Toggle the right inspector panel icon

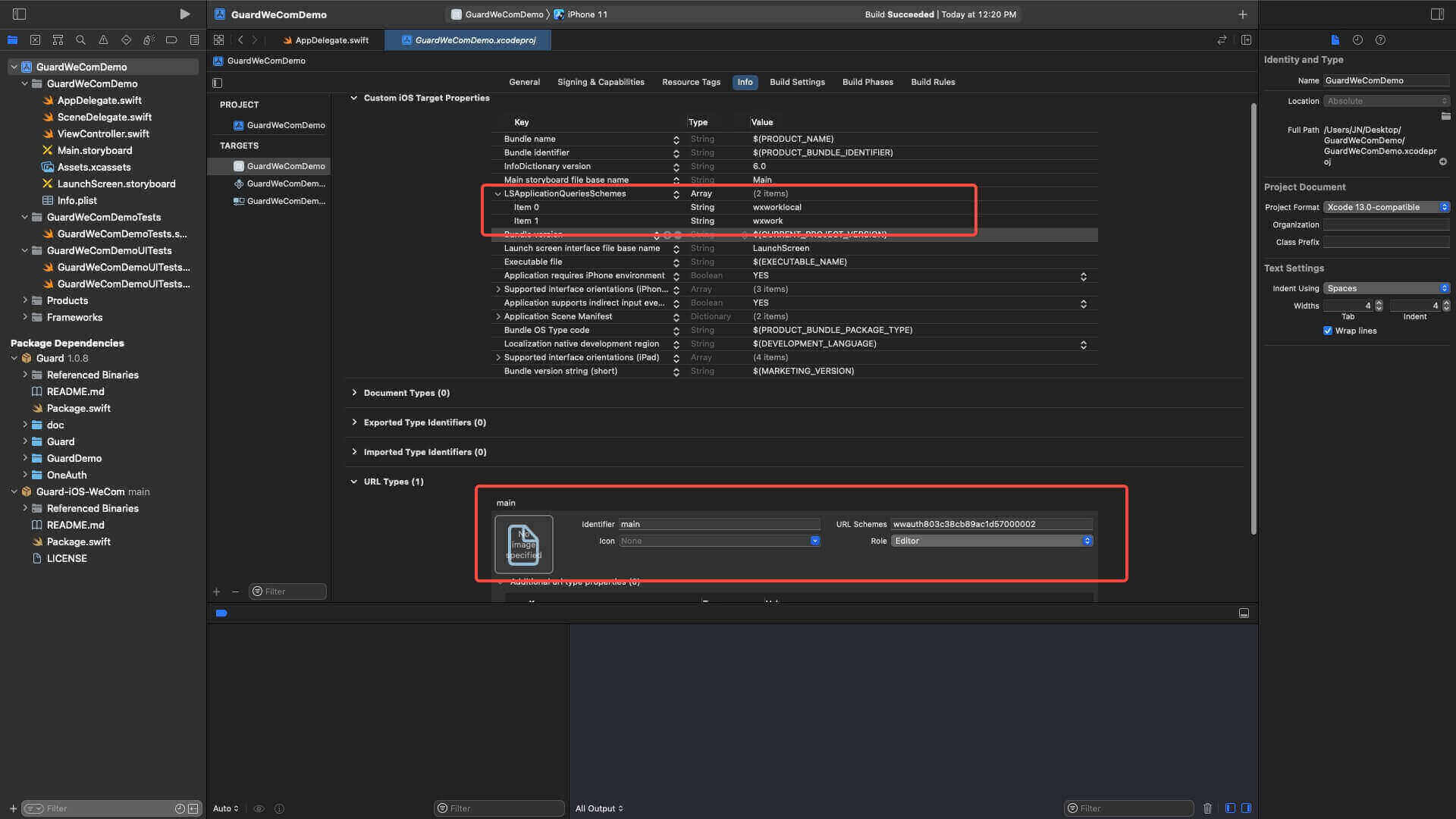(x=1437, y=14)
